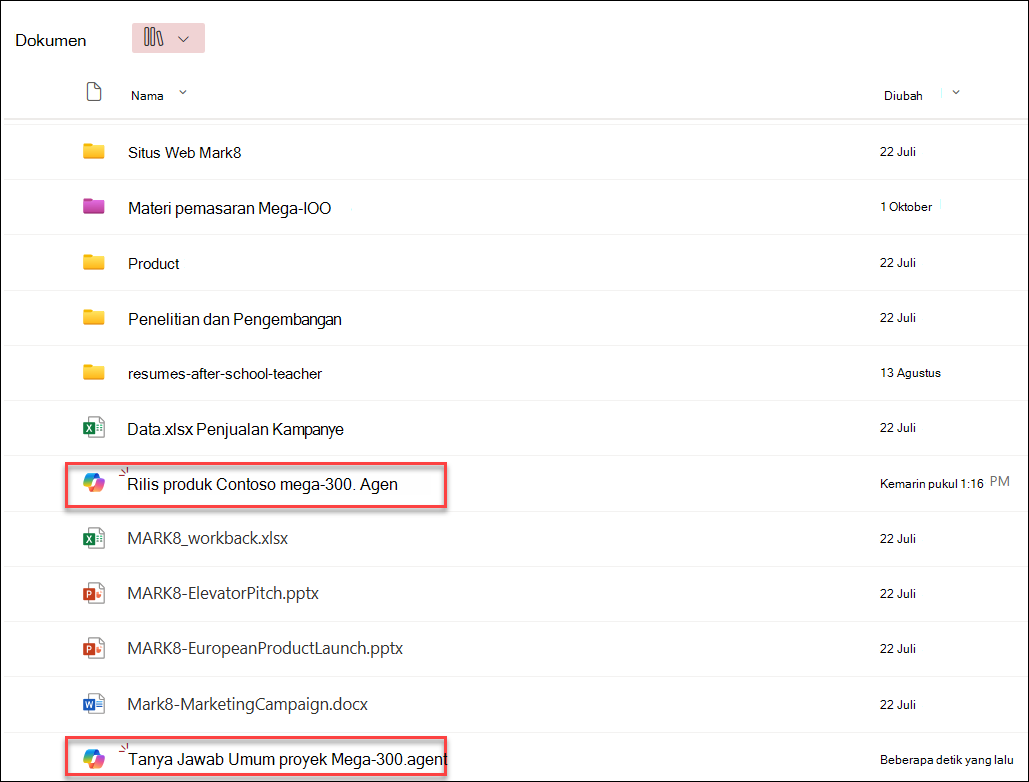Click Copilot agent icon for Tanya Jawab Umum

pos(94,759)
